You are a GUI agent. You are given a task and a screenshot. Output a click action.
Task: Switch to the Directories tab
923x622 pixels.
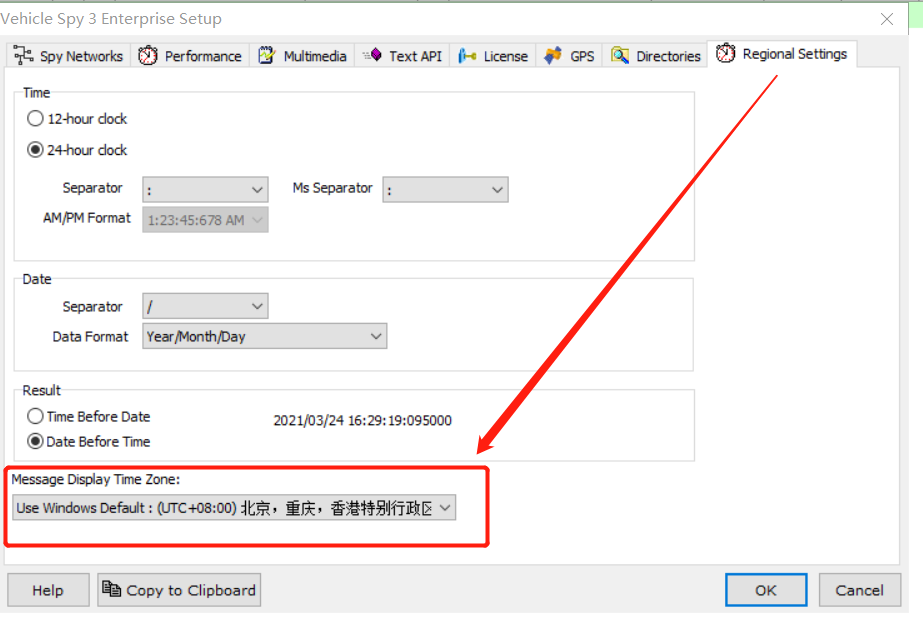655,56
